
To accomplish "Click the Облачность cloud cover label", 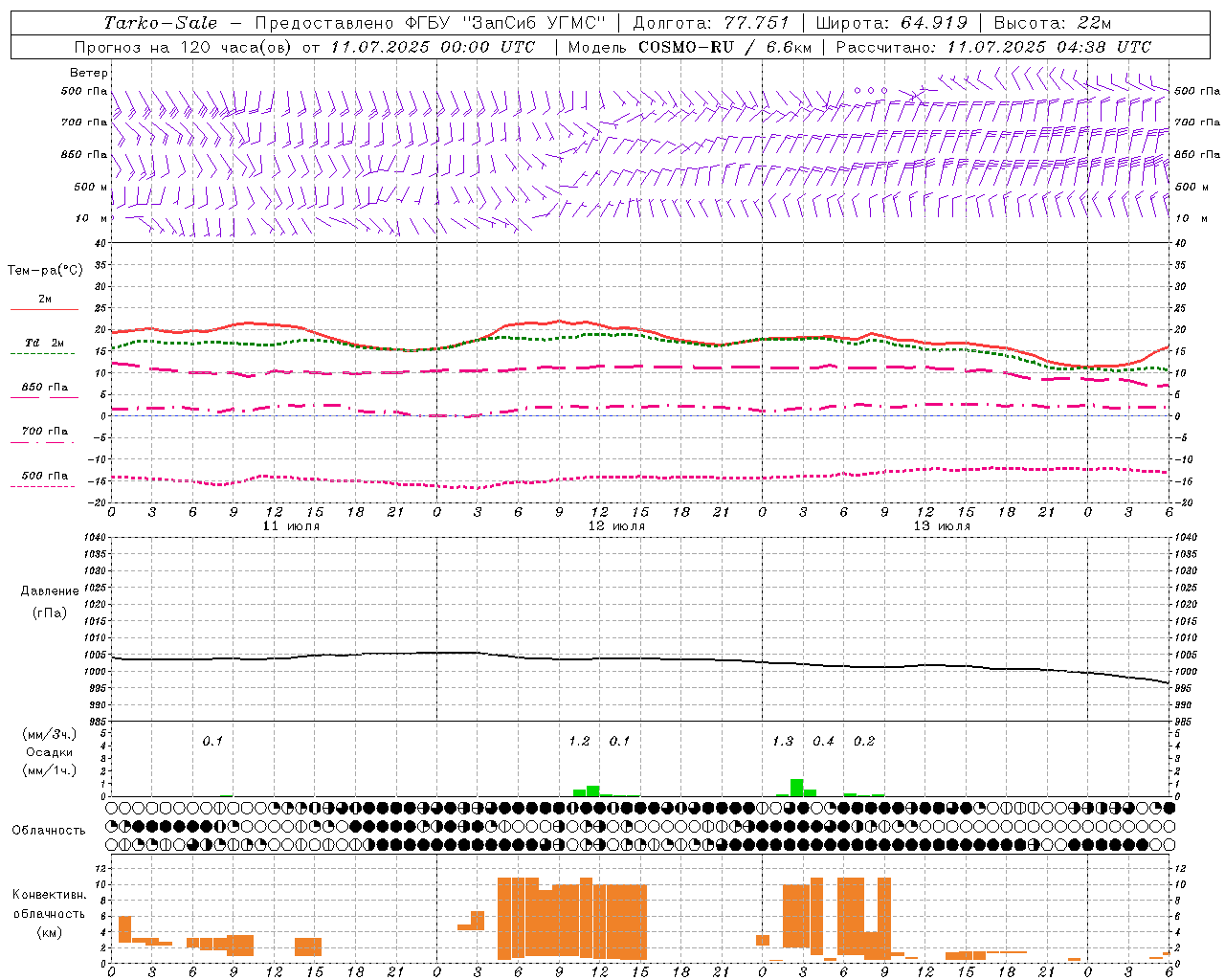I will point(49,831).
